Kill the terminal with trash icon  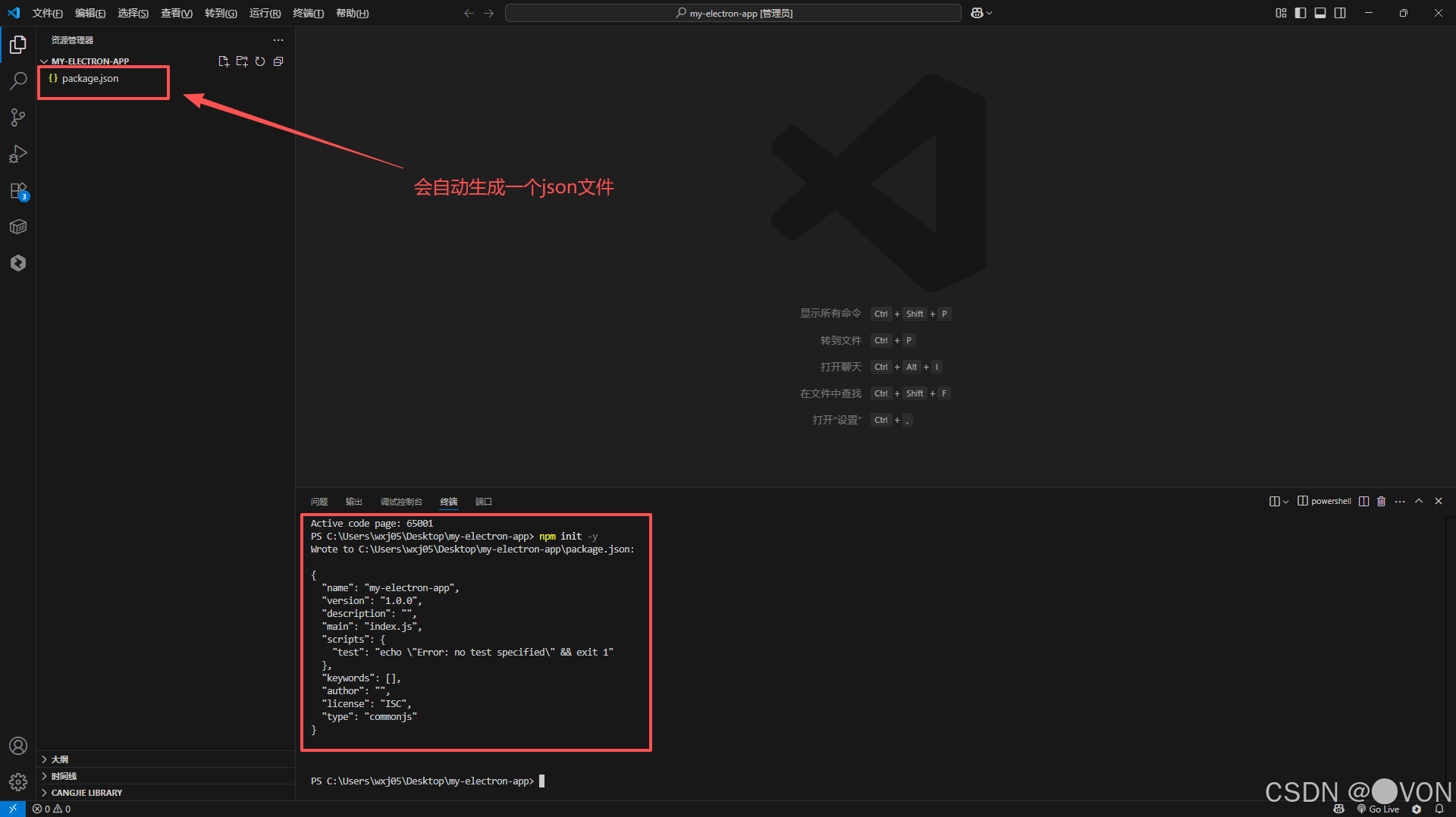click(1382, 501)
